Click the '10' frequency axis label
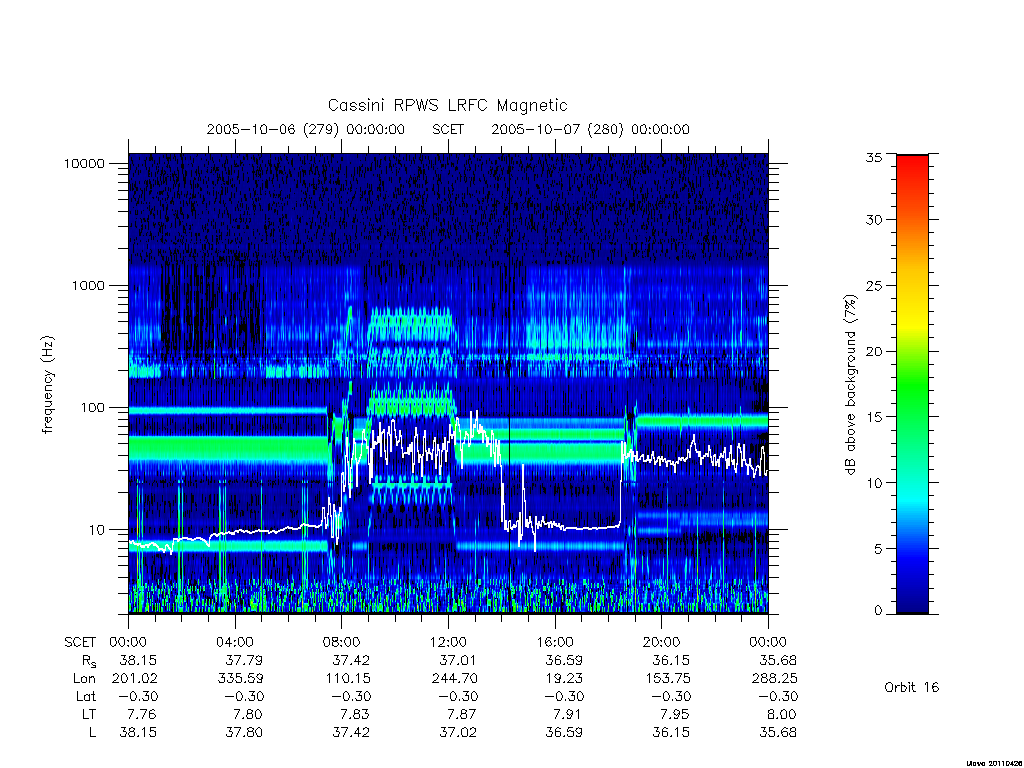Screen dimensions: 1024x768 tap(97, 530)
